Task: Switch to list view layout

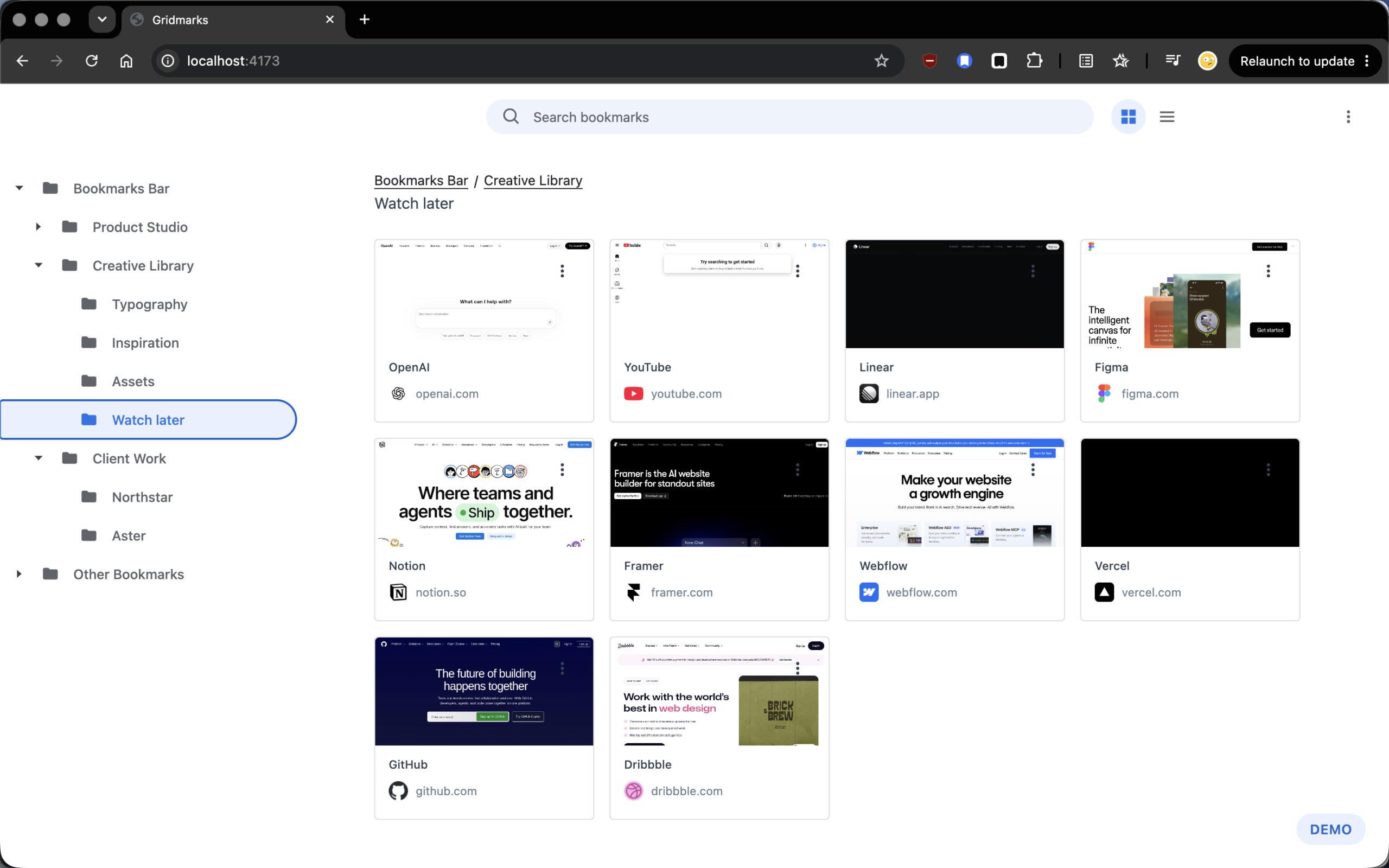Action: point(1167,117)
